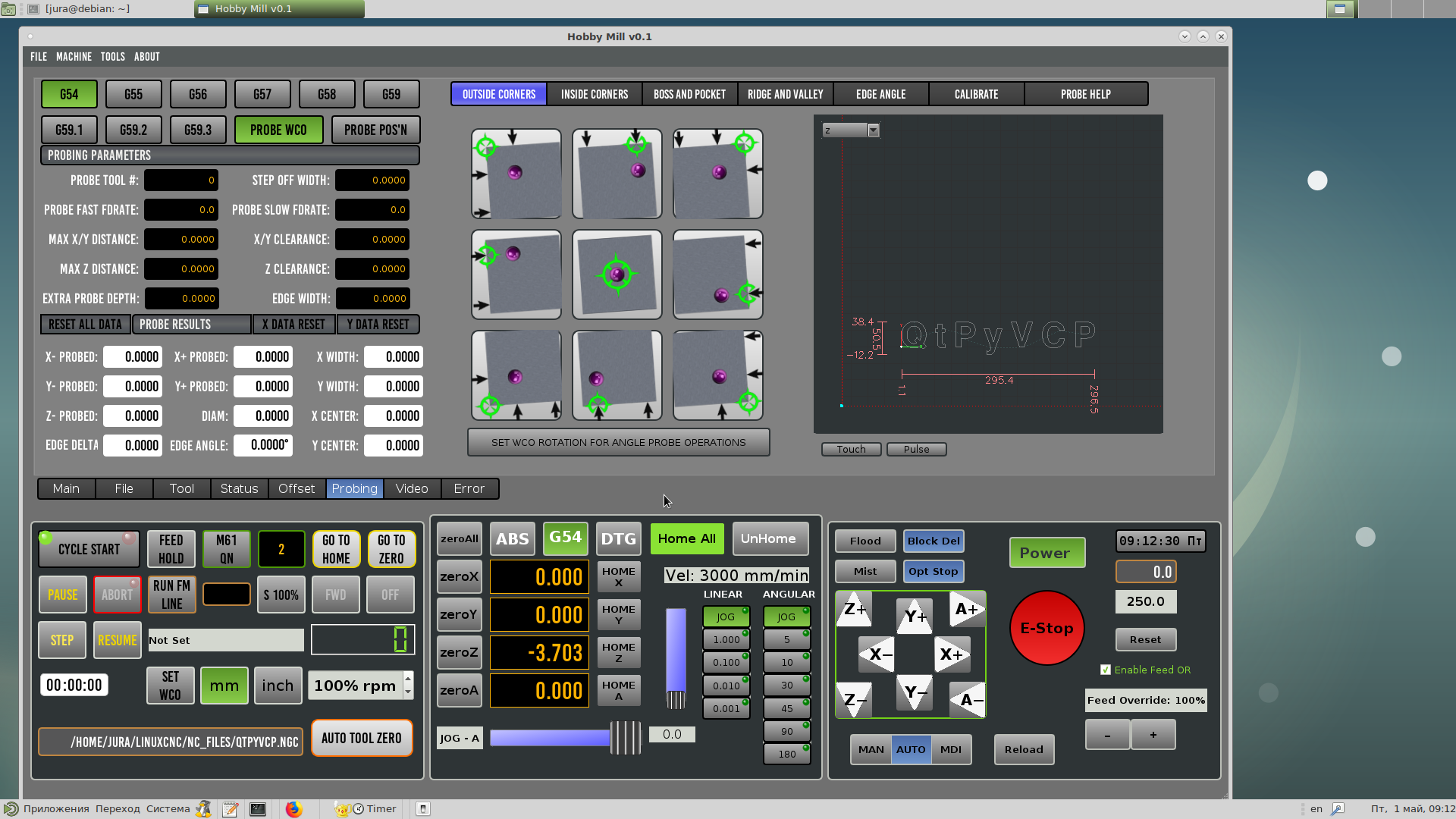Open MACHINE menu
This screenshot has width=1456, height=819.
74,57
